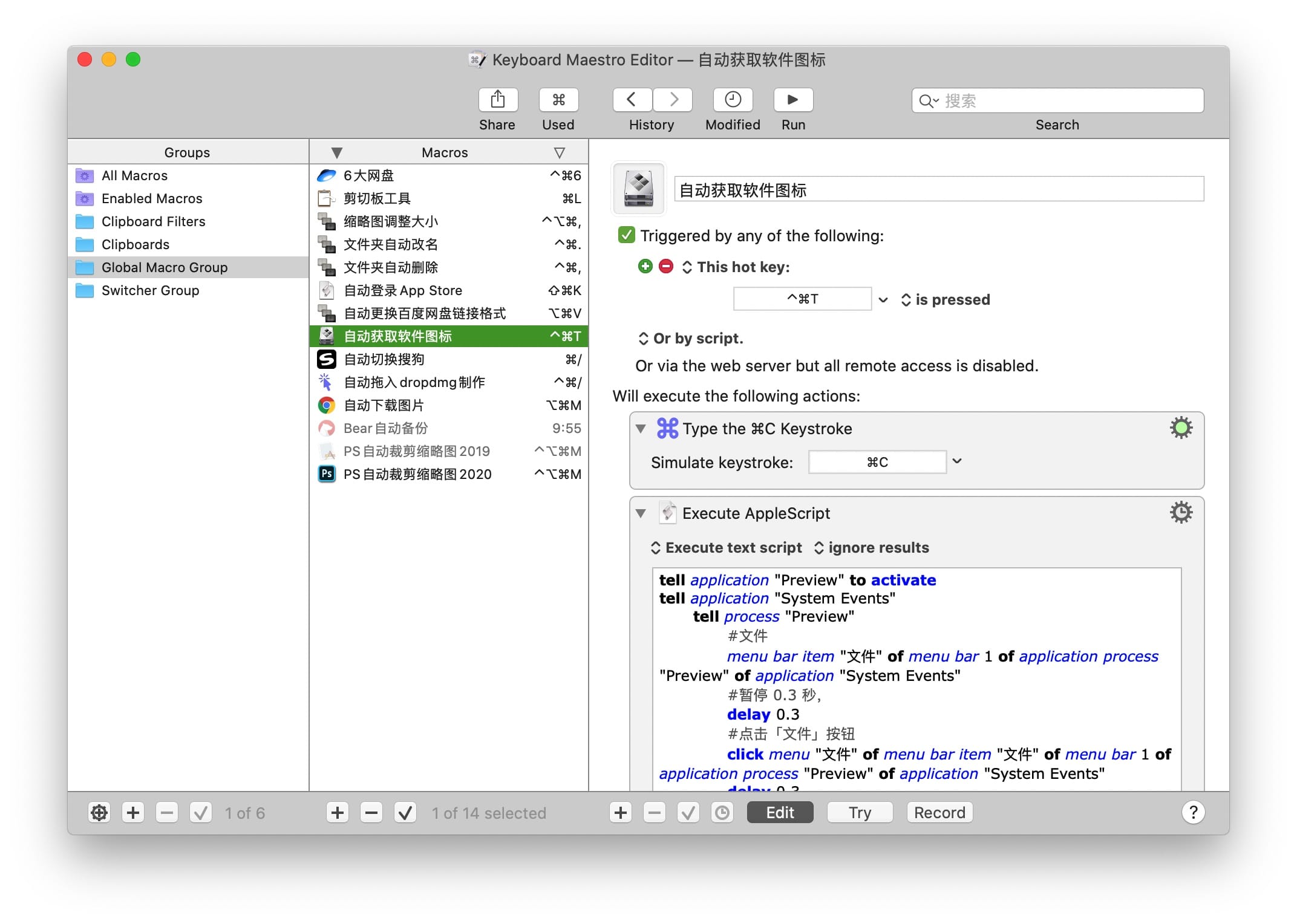
Task: Click the magnifier icon in search field
Action: 929,101
